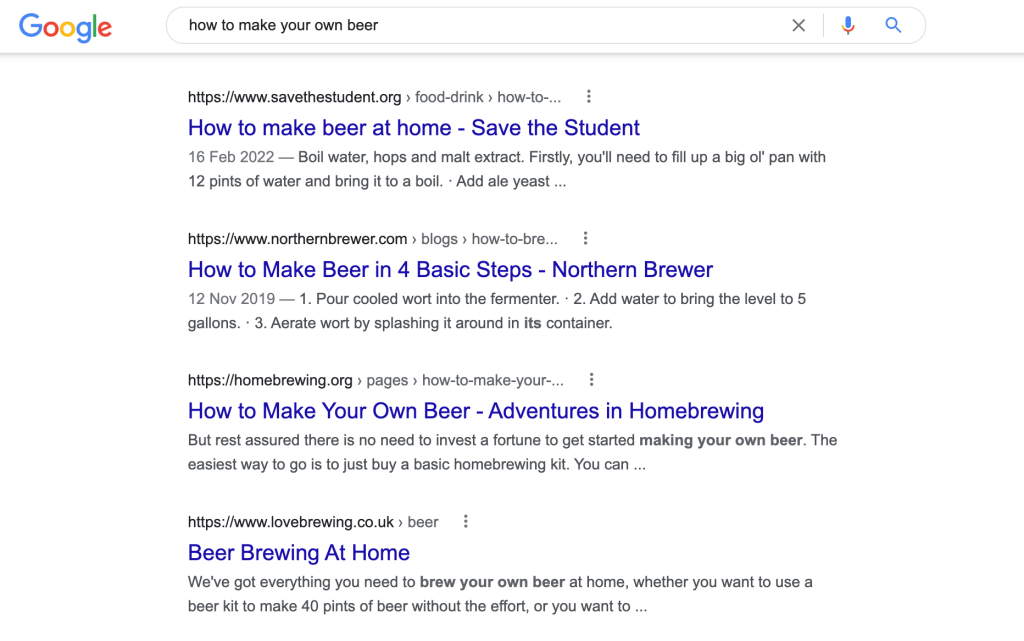Screen dimensions: 1024x641
Task: Open three-dot menu for homebrewing.org result
Action: point(591,380)
